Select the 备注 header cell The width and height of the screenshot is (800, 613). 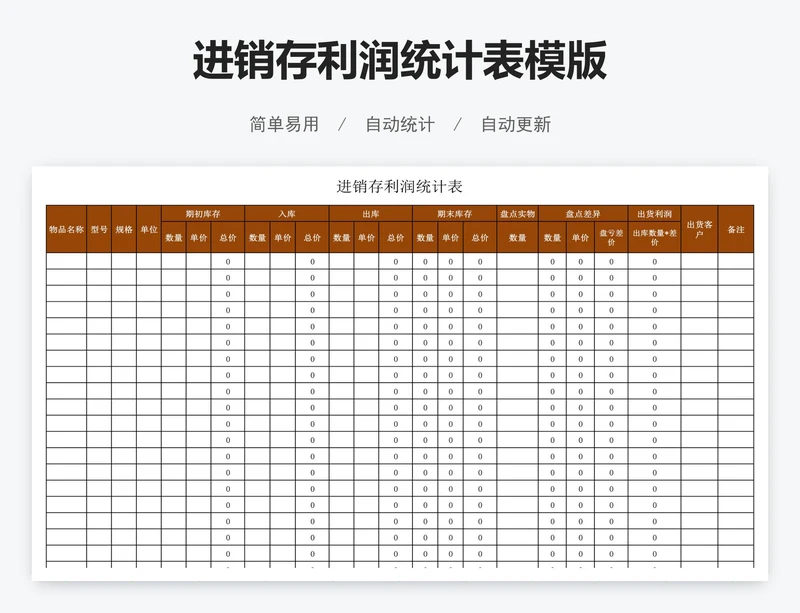(x=736, y=229)
